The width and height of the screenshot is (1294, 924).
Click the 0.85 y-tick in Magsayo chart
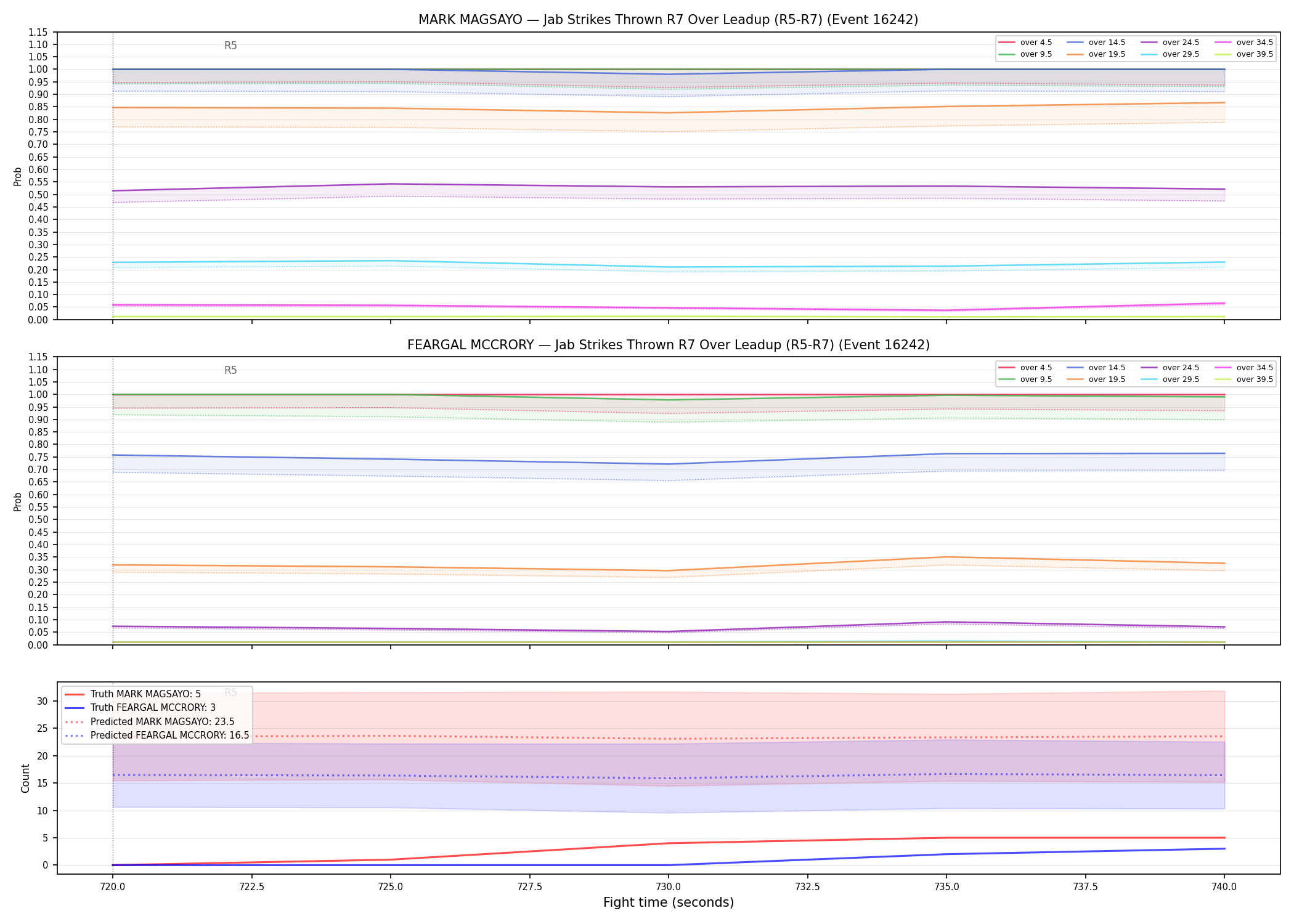pos(38,107)
